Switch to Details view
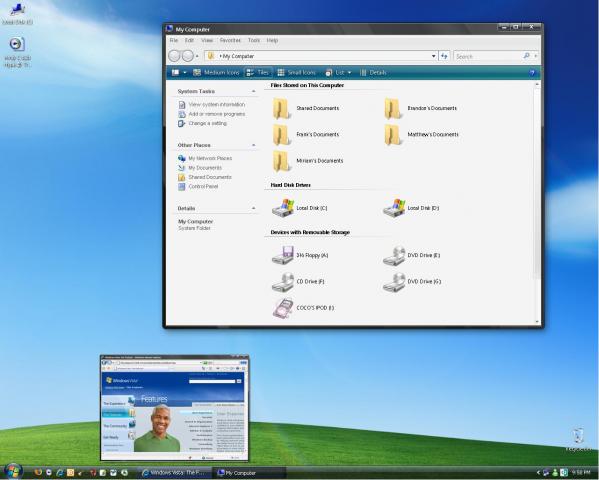The image size is (599, 480). 373,73
